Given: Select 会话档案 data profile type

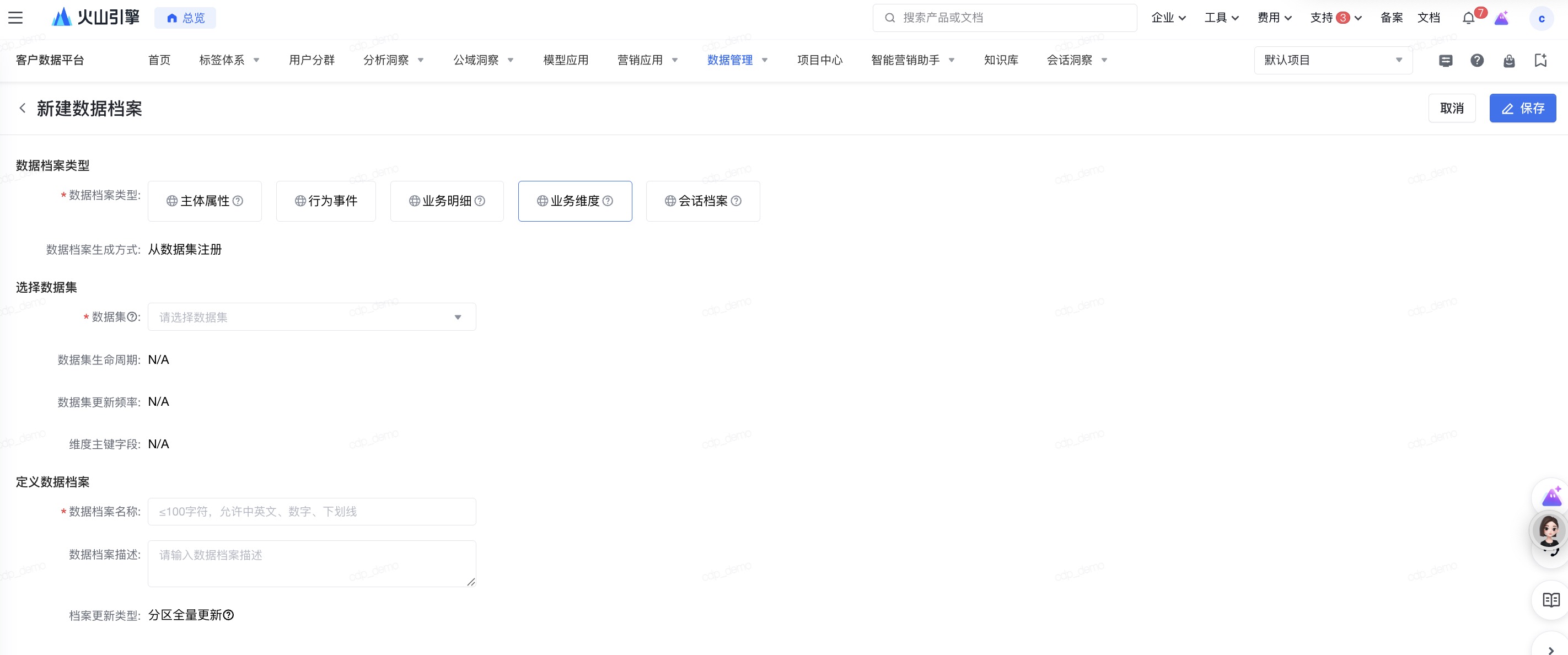Looking at the screenshot, I should [x=702, y=201].
